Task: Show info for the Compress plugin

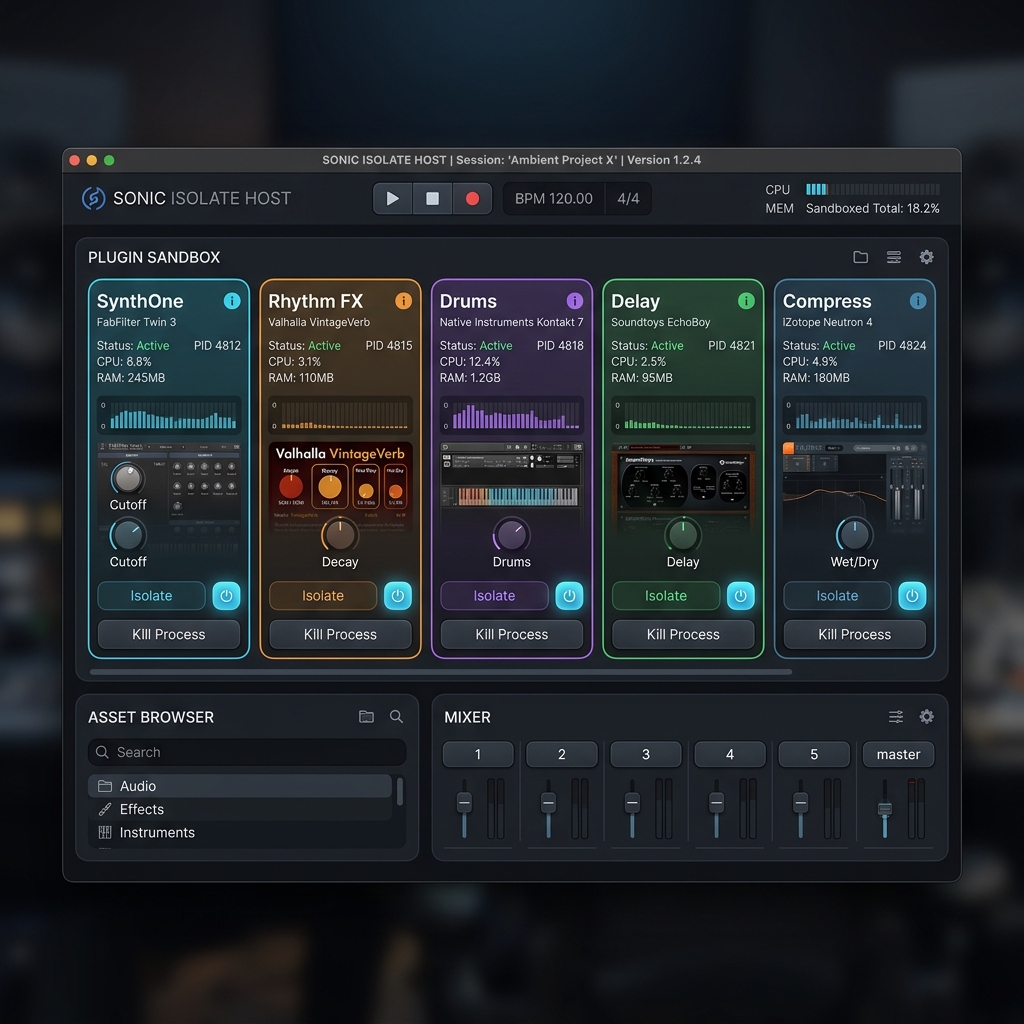Action: [x=918, y=300]
